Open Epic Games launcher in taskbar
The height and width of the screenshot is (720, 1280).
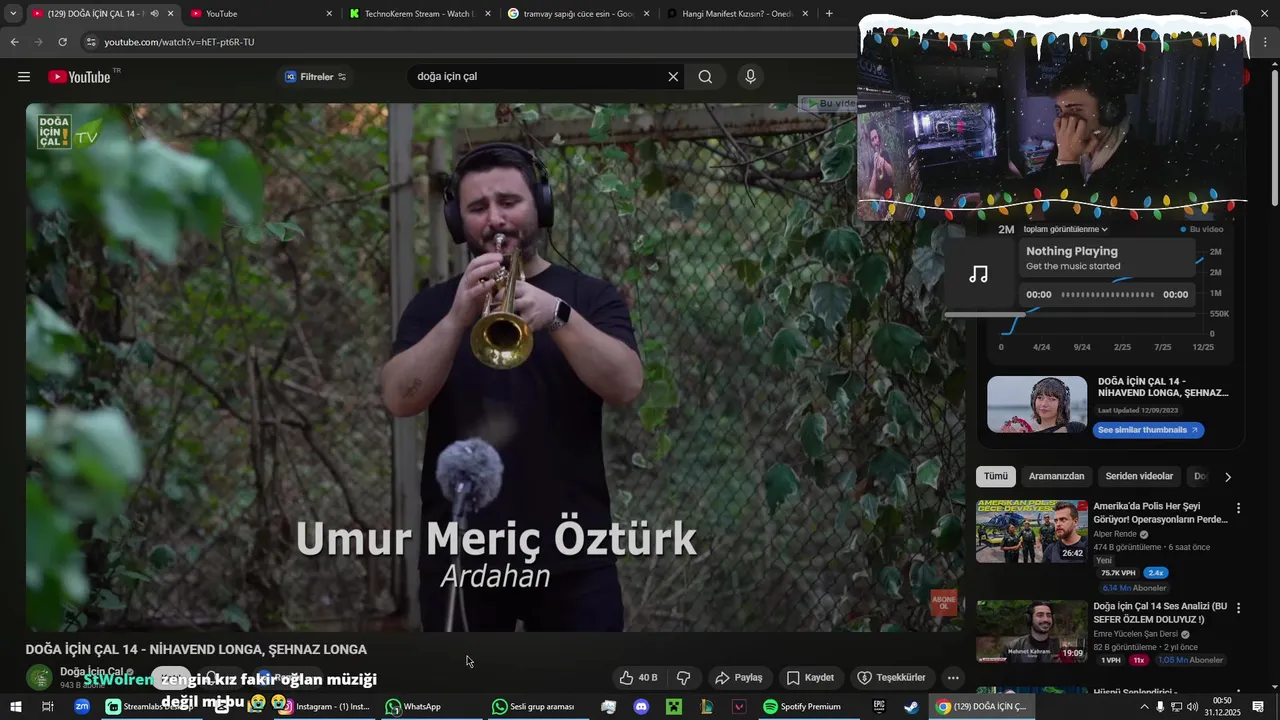(879, 706)
